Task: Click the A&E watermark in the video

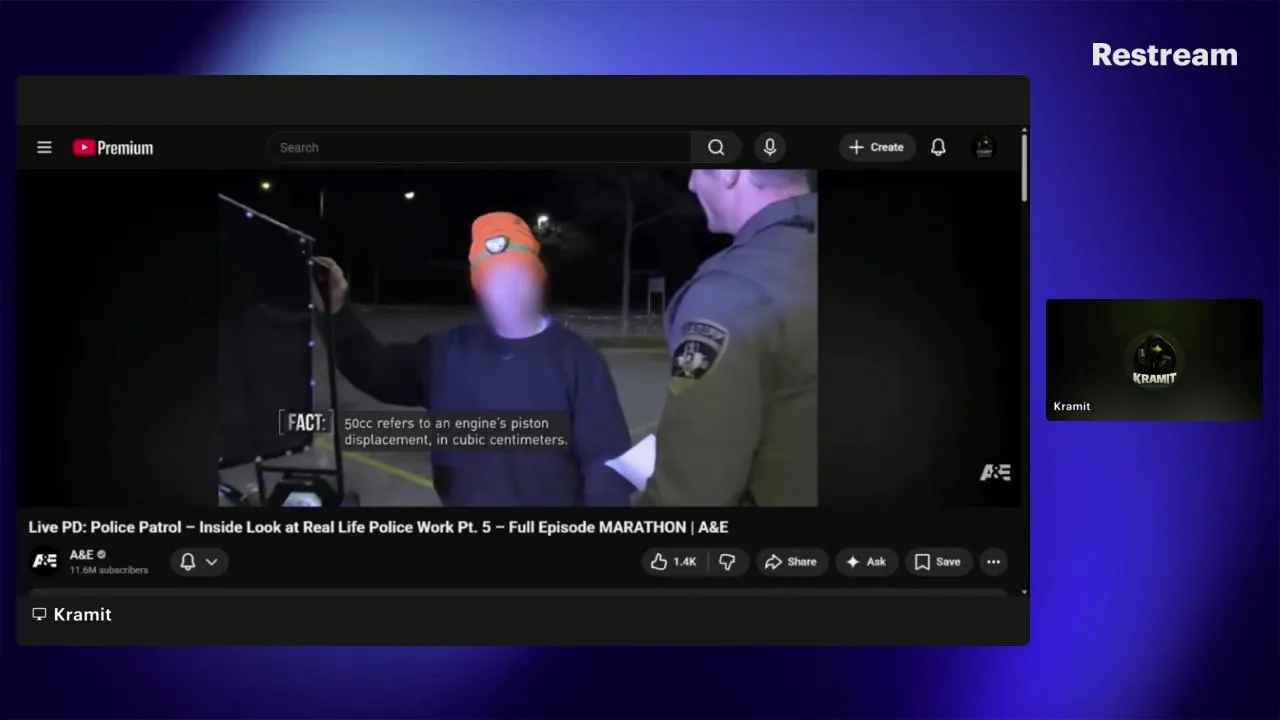Action: (995, 472)
